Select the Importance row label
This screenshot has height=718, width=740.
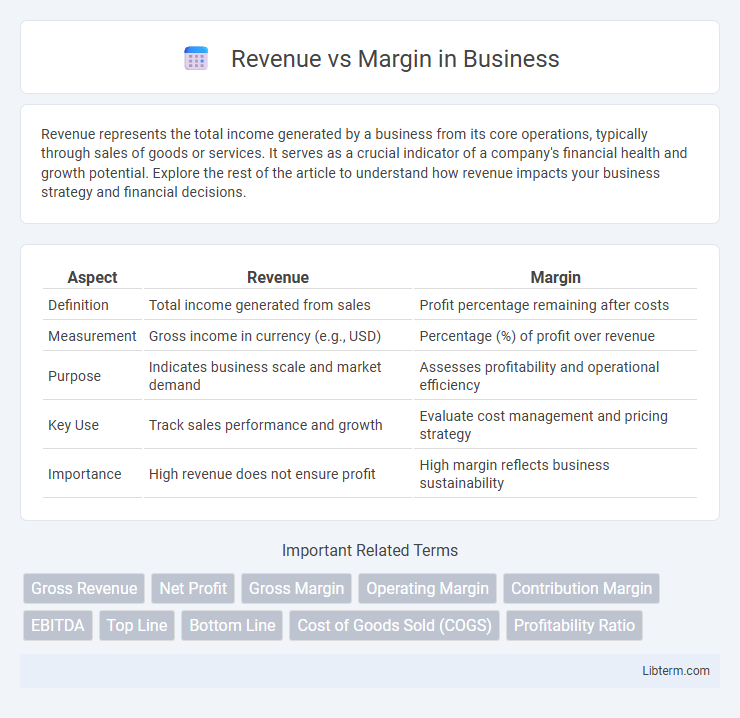pos(84,474)
